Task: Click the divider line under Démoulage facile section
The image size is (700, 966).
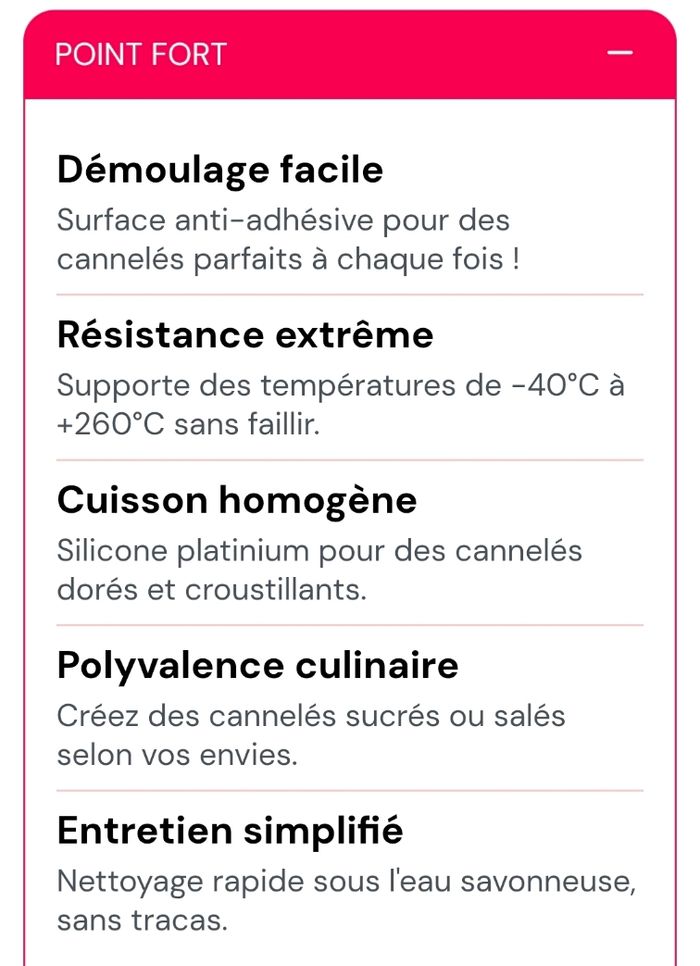Action: (349, 295)
